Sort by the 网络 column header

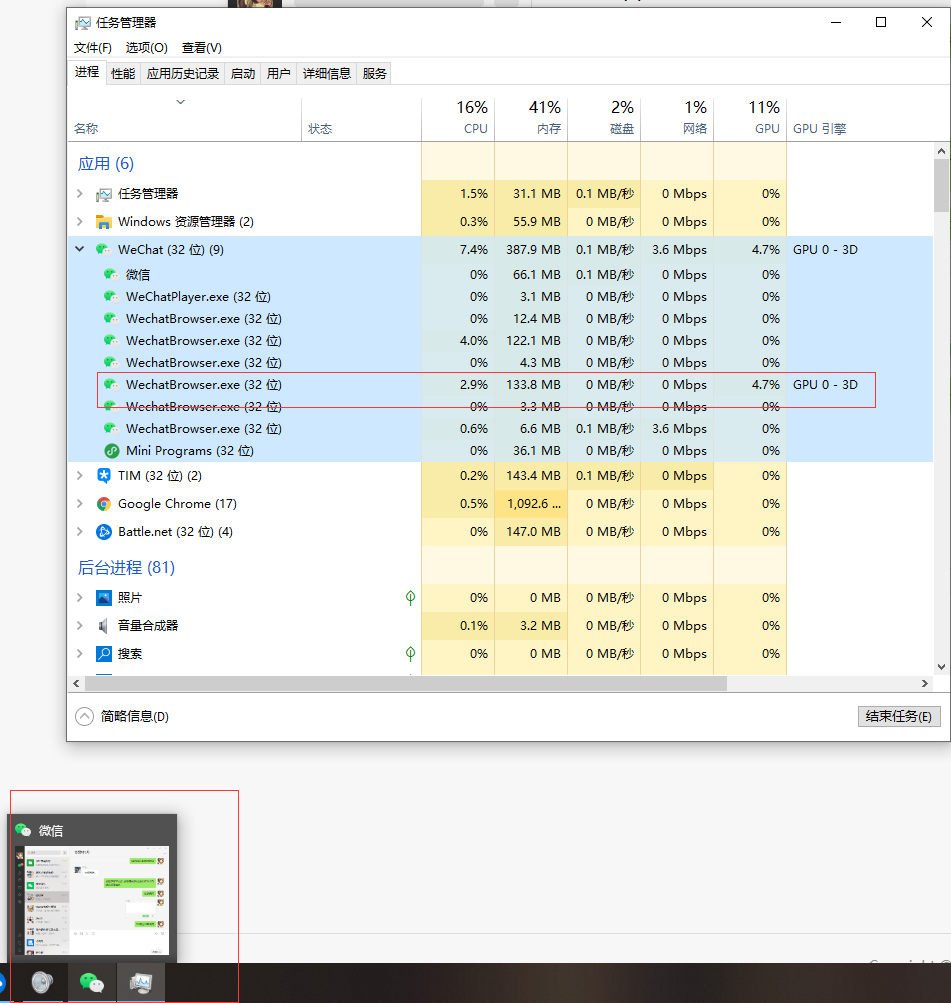click(677, 119)
